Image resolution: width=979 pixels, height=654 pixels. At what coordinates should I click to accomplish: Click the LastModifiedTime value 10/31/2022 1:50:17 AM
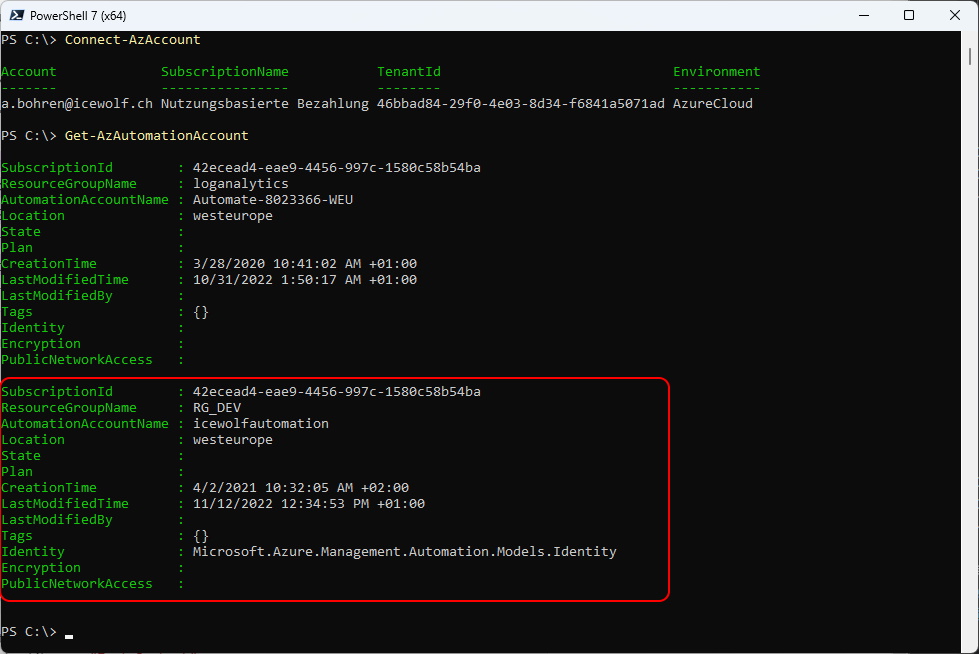[x=305, y=280]
